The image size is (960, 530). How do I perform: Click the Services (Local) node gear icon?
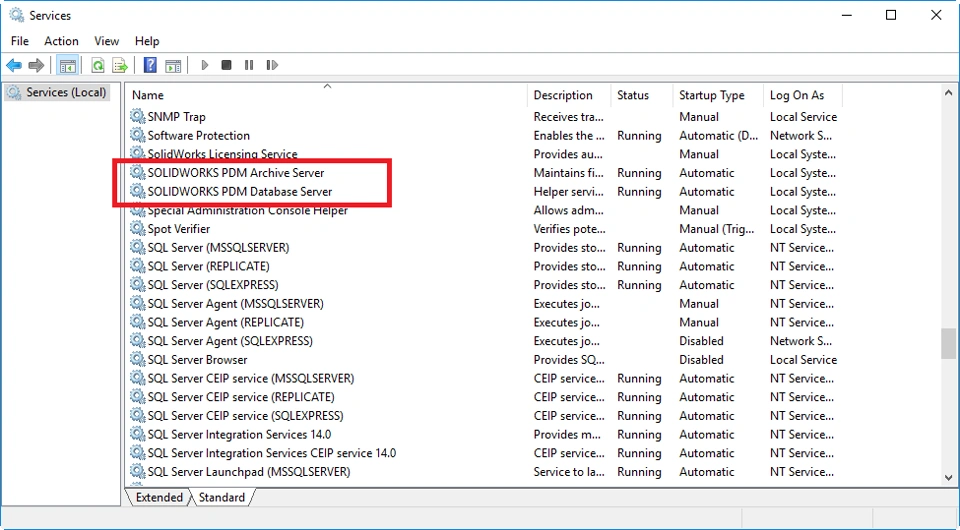(13, 92)
